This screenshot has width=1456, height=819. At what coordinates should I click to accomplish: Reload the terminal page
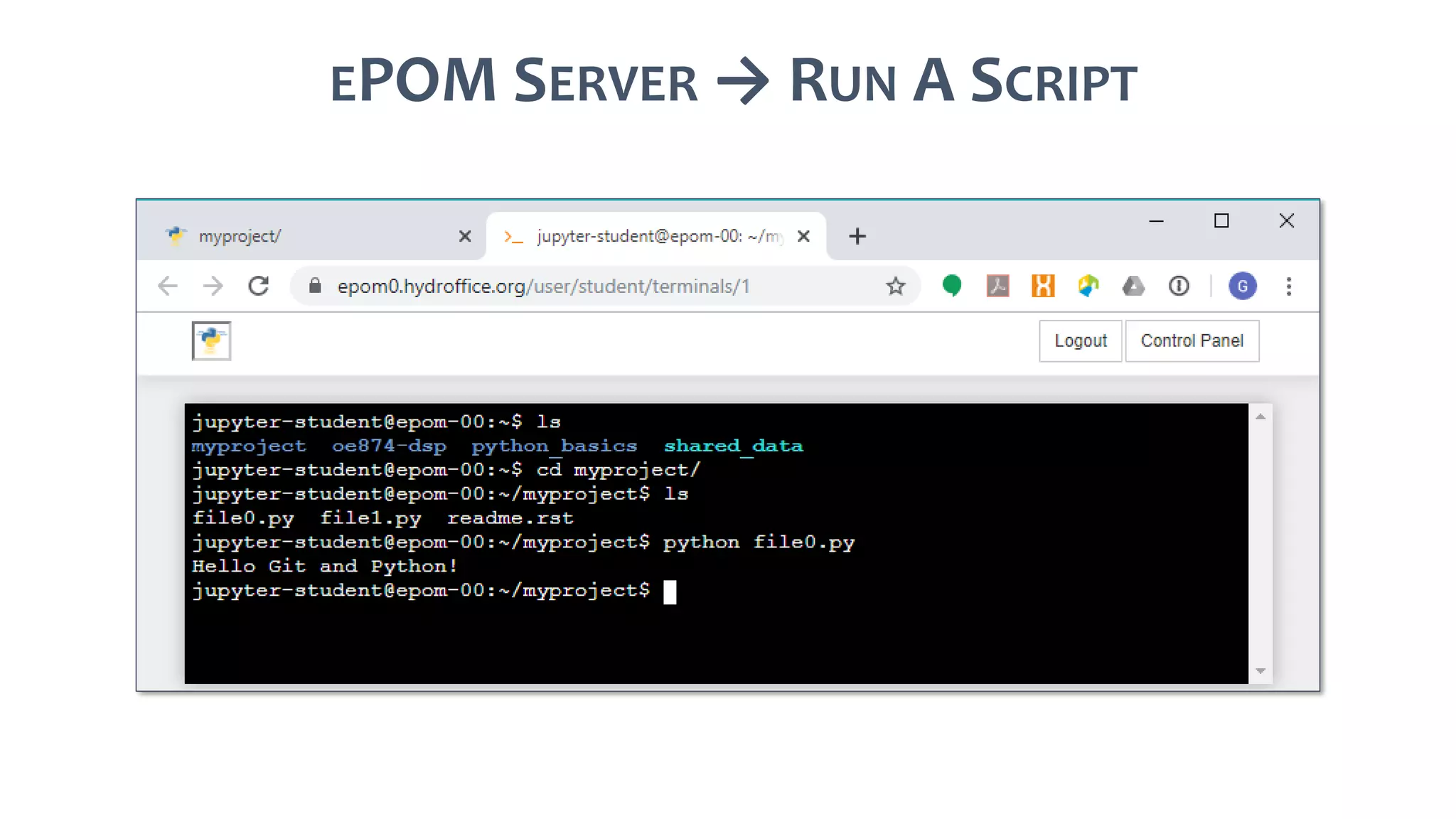(259, 286)
